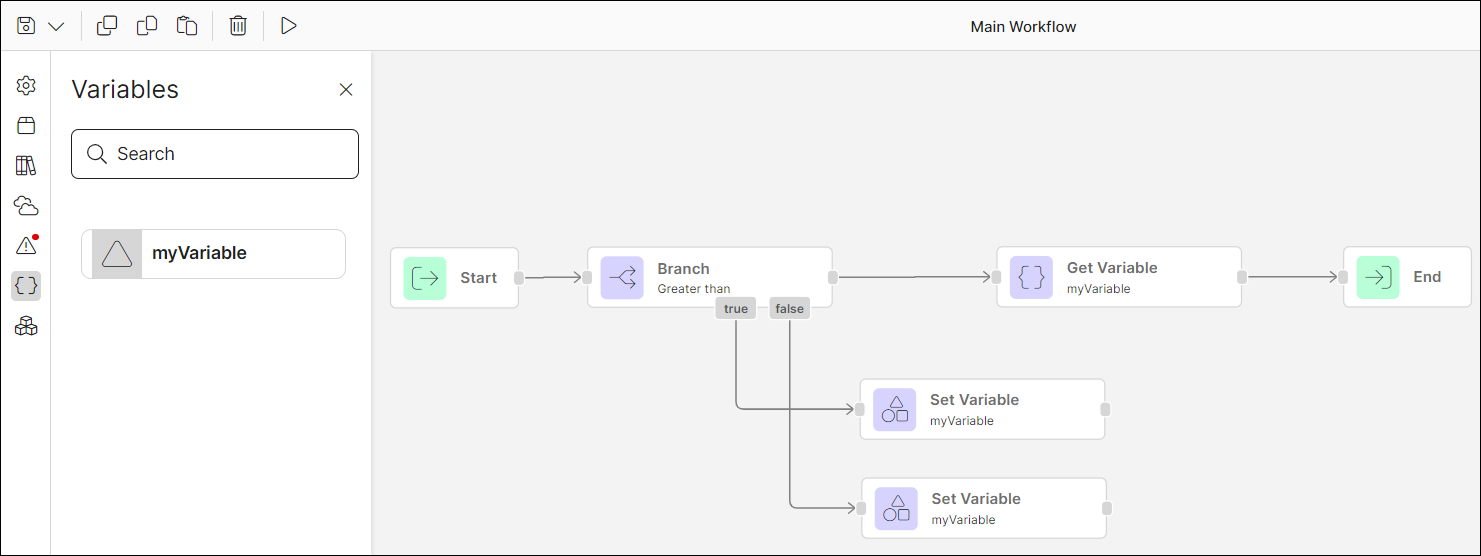Open the cubes components sidebar icon
This screenshot has width=1481, height=556.
(x=26, y=326)
